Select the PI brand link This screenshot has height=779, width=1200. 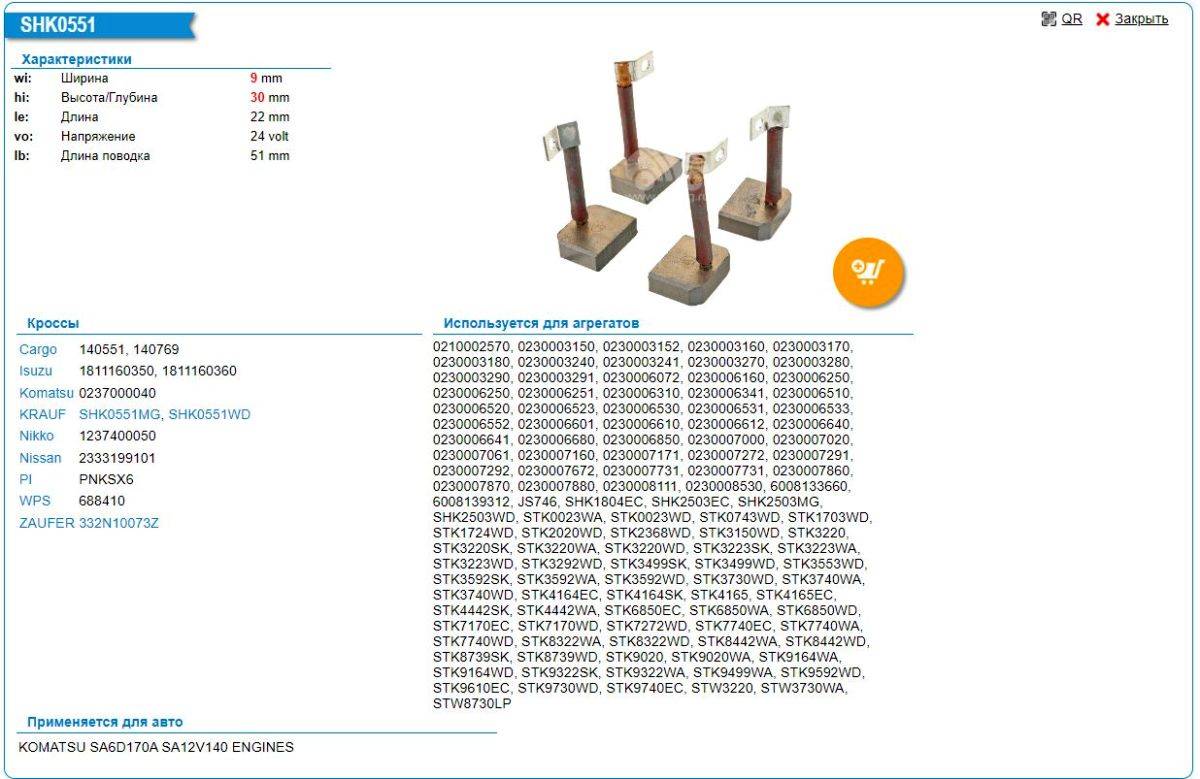pos(26,479)
